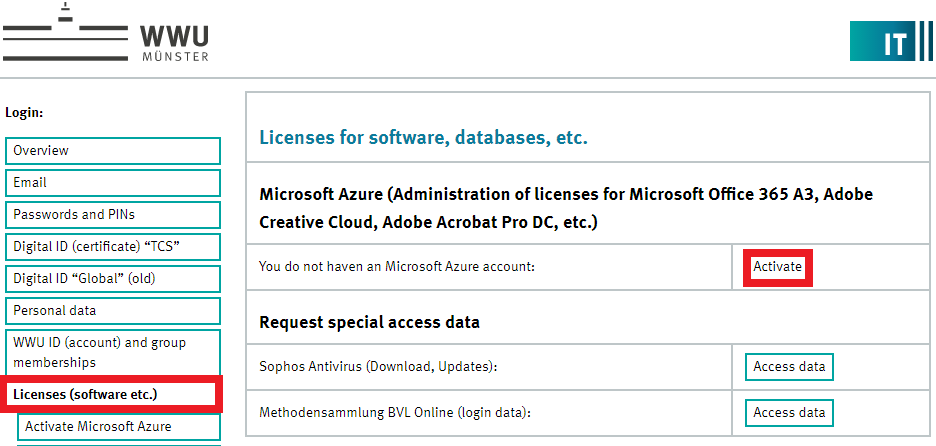Select Licenses (software etc.) in sidebar
Viewport: 936px width, 446px height.
click(x=112, y=395)
